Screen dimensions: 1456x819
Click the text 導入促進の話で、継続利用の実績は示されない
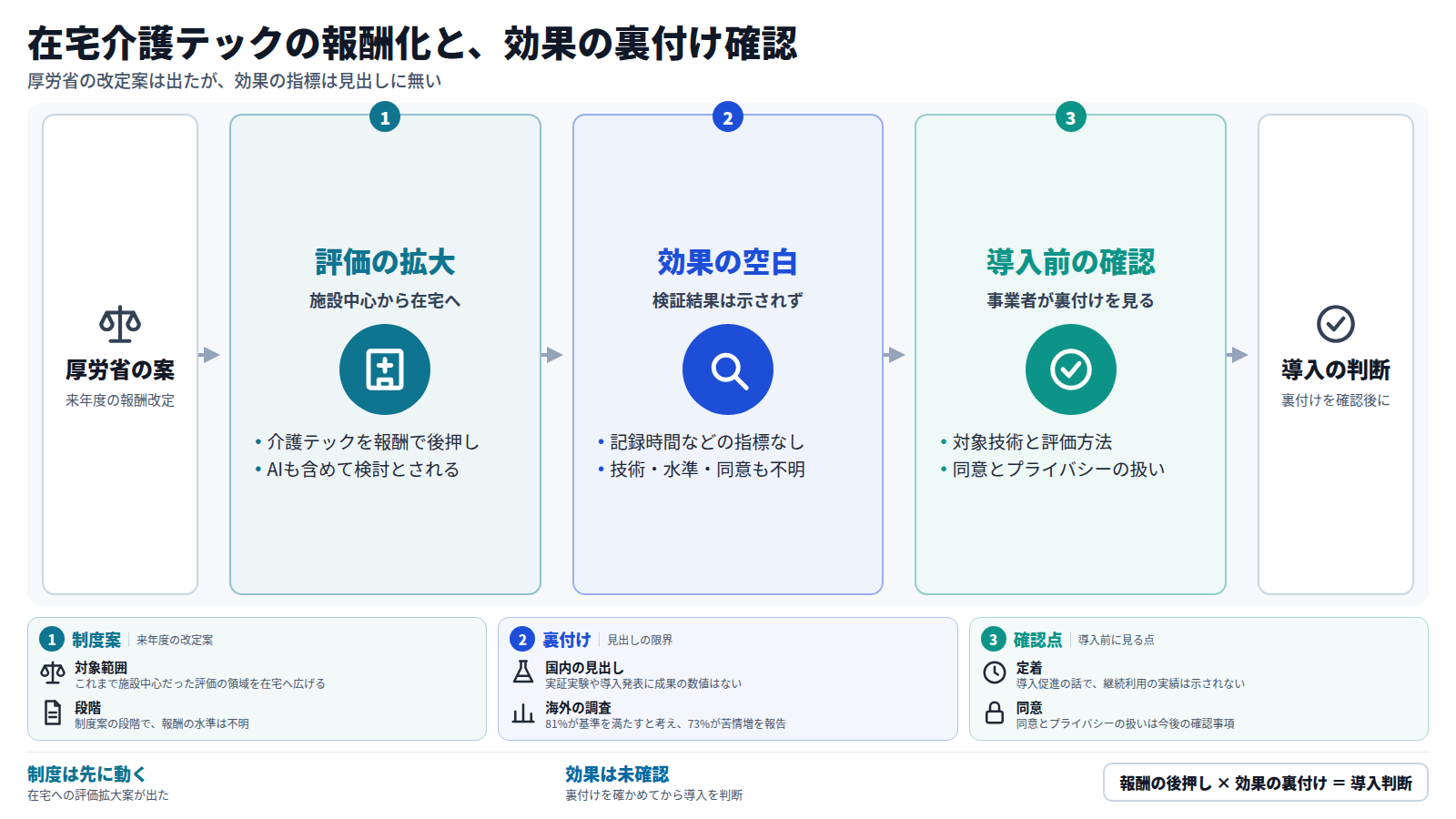coord(1130,684)
